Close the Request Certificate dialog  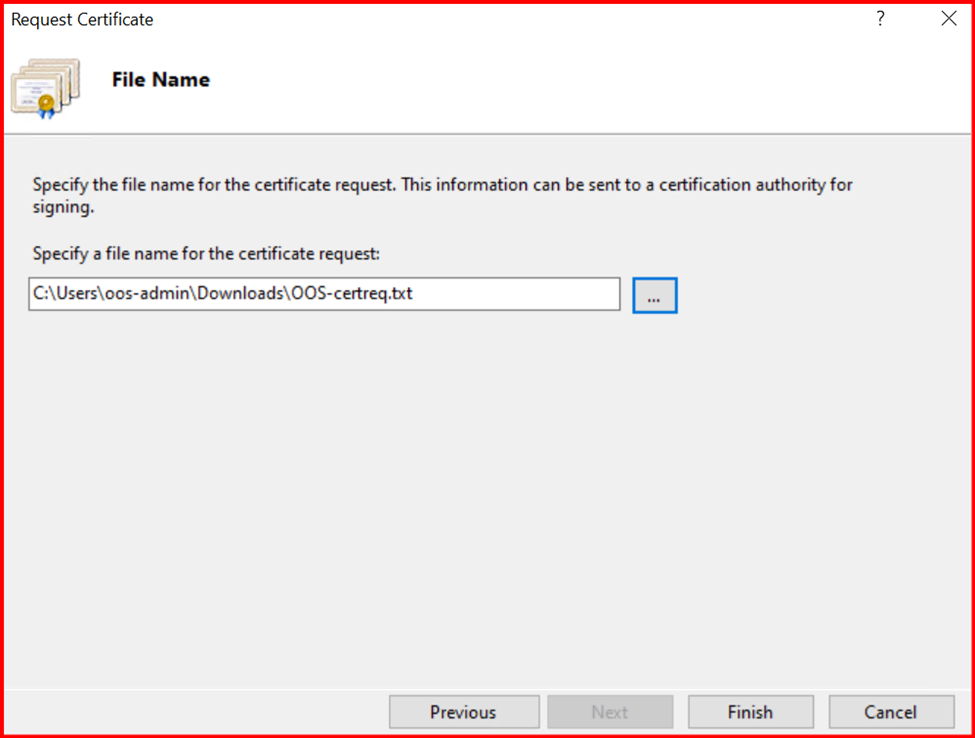(948, 19)
